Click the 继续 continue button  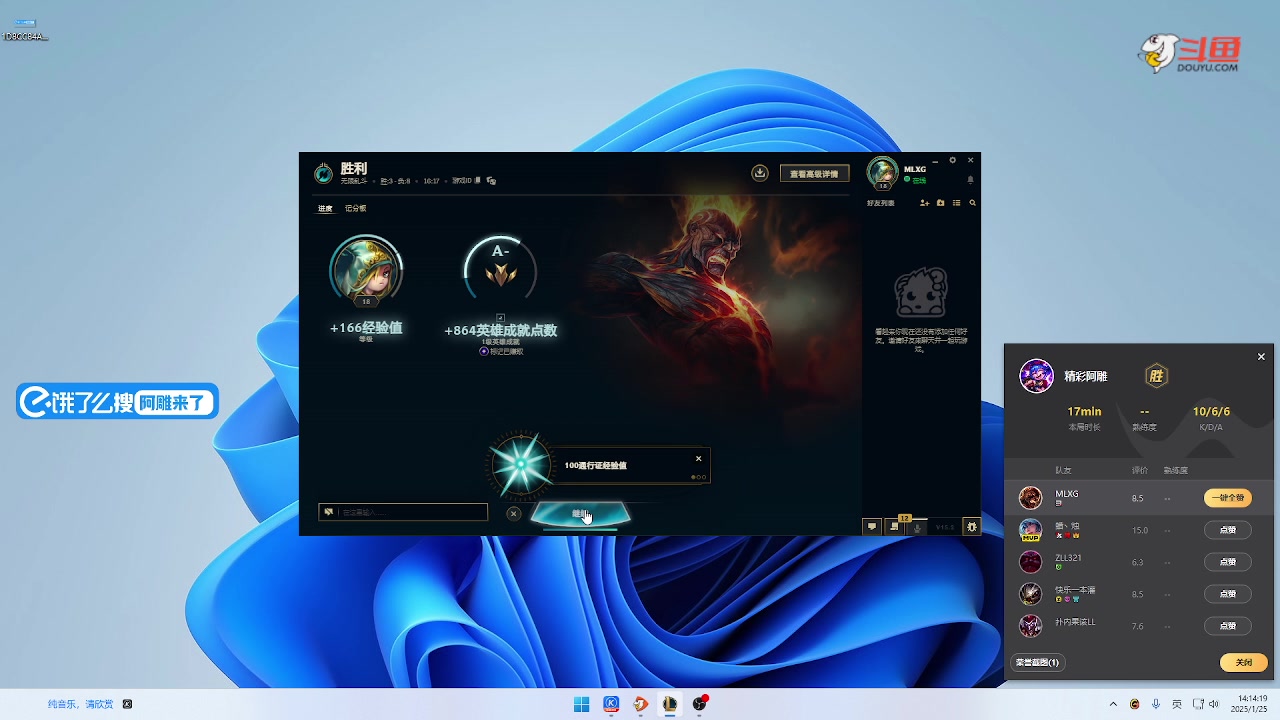[x=580, y=514]
